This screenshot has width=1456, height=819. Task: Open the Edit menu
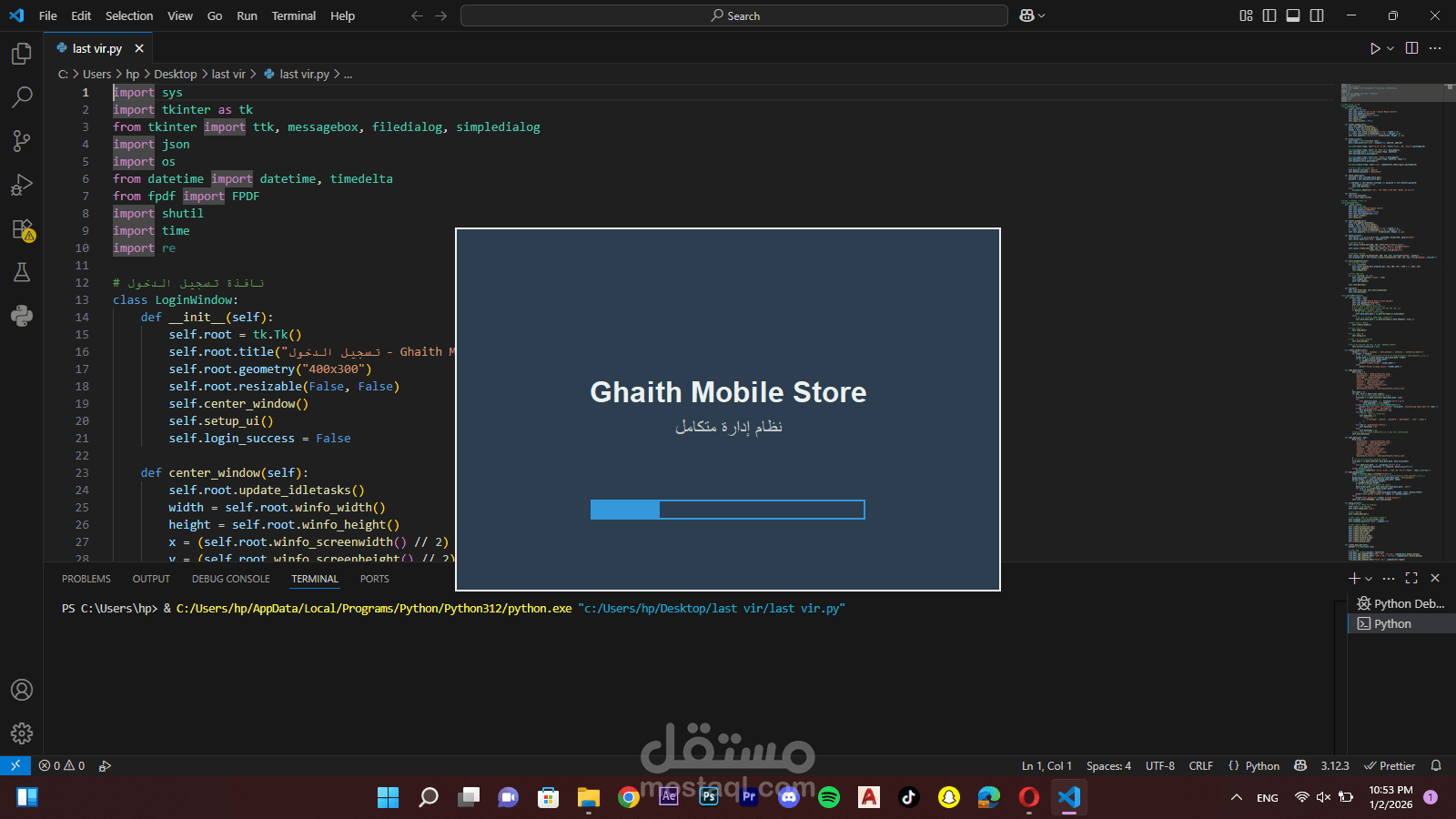(x=81, y=15)
